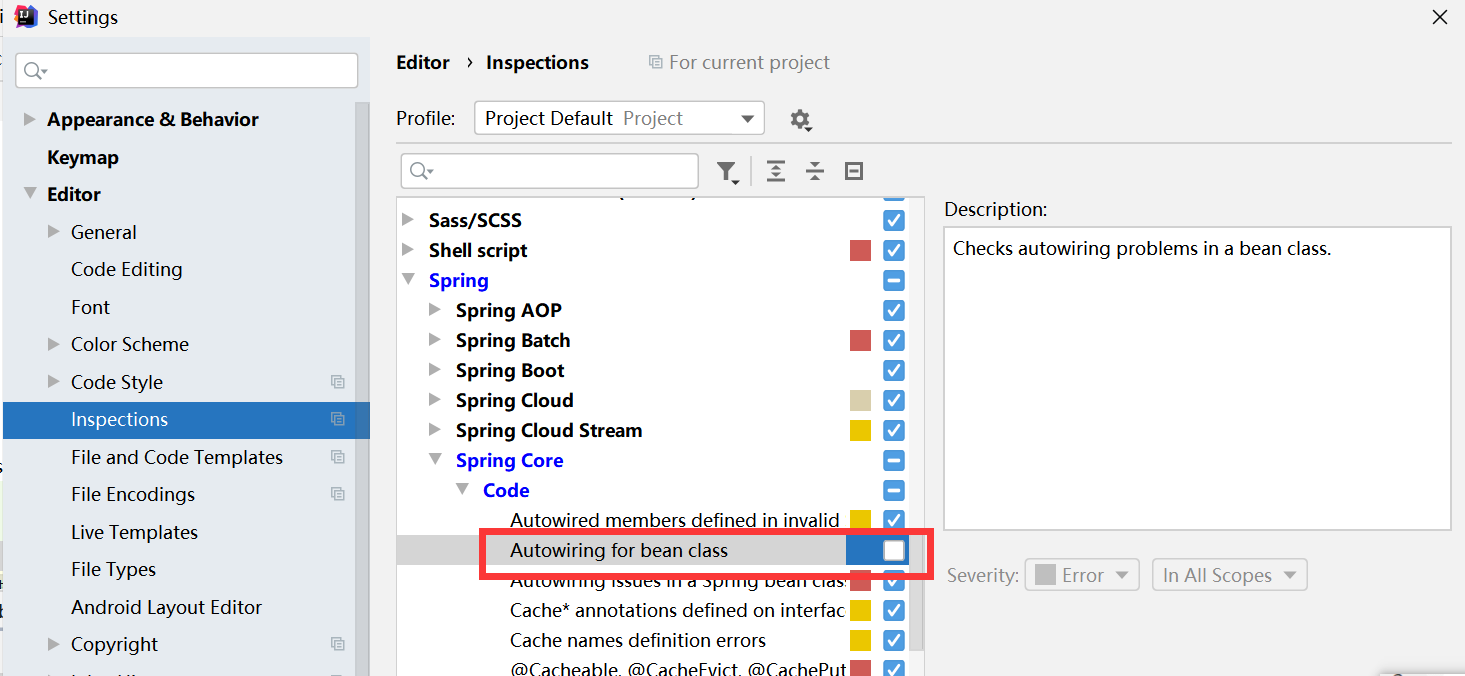Enable the Autowiring for bean class checkbox
This screenshot has width=1465, height=676.
point(894,551)
